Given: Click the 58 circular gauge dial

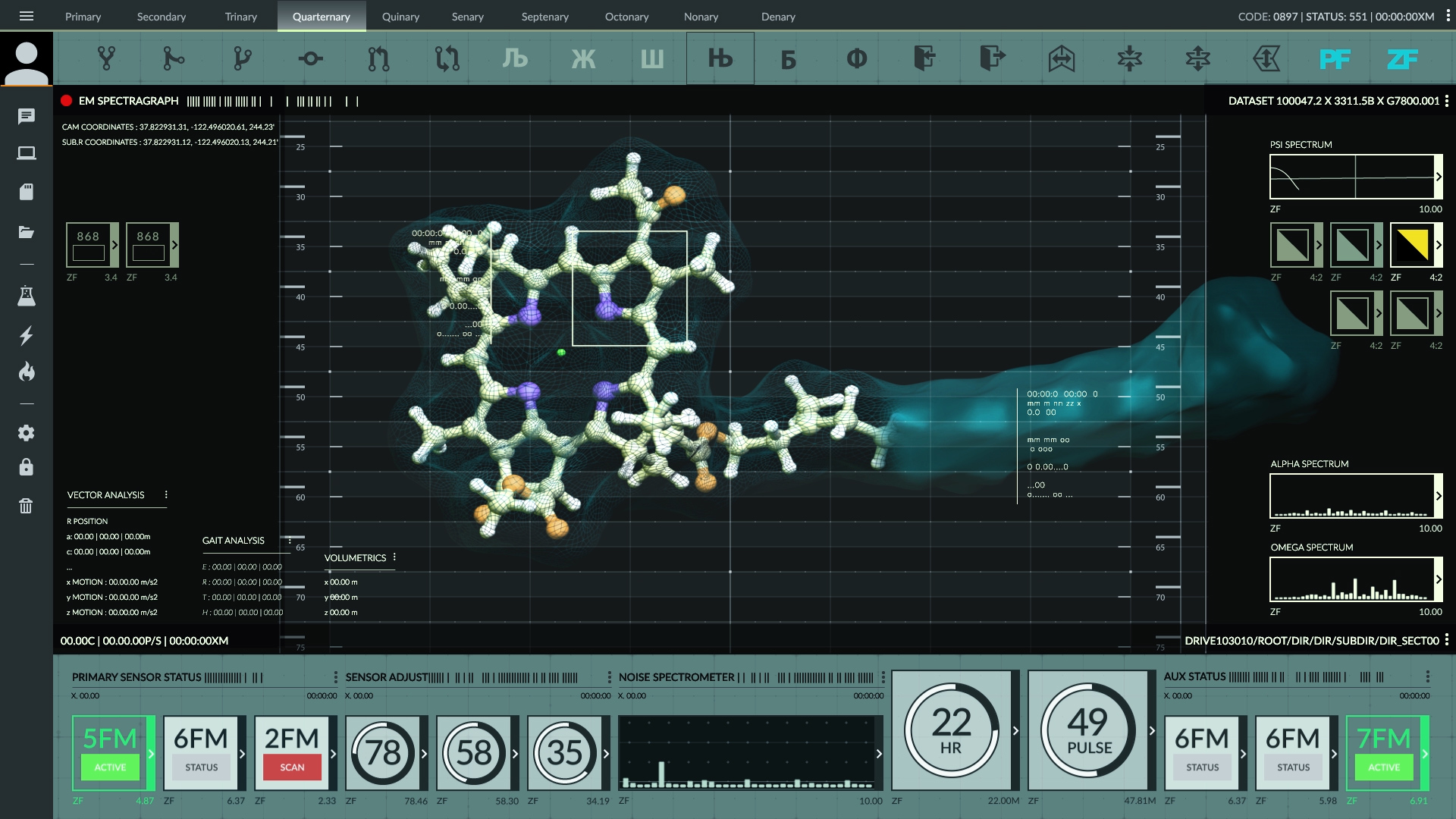Looking at the screenshot, I should click(x=474, y=752).
